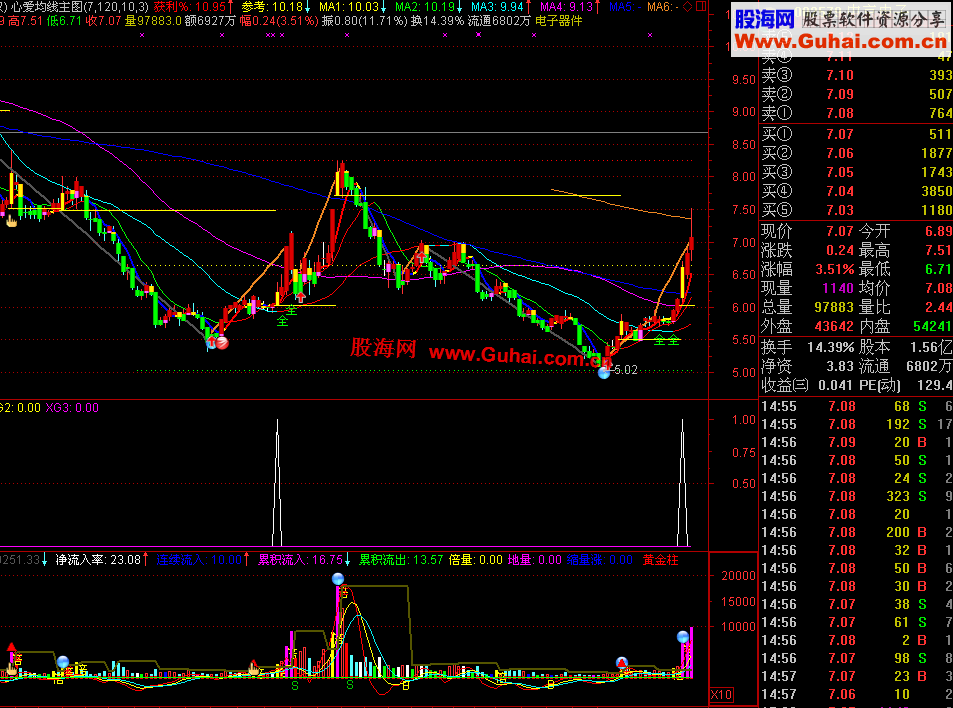
Task: Open the 心爱均线主图(7,120,10,3) indicator title
Action: coord(80,7)
